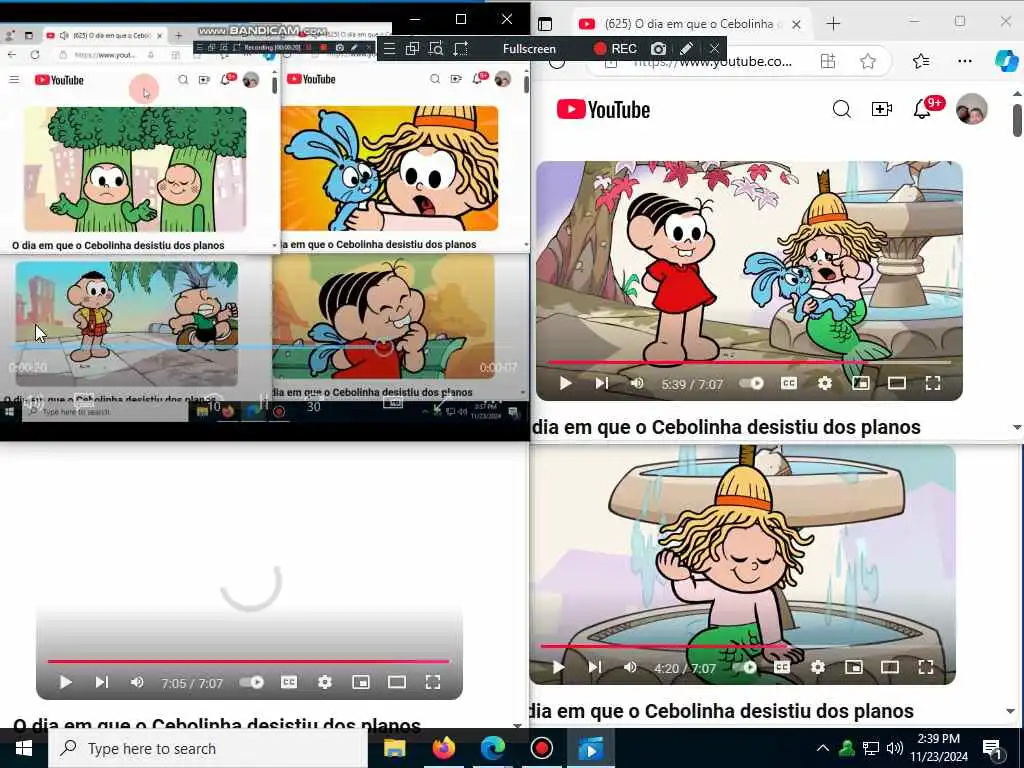The image size is (1024, 768).
Task: Switch the 7:05 player to miniplayer
Action: 360,682
